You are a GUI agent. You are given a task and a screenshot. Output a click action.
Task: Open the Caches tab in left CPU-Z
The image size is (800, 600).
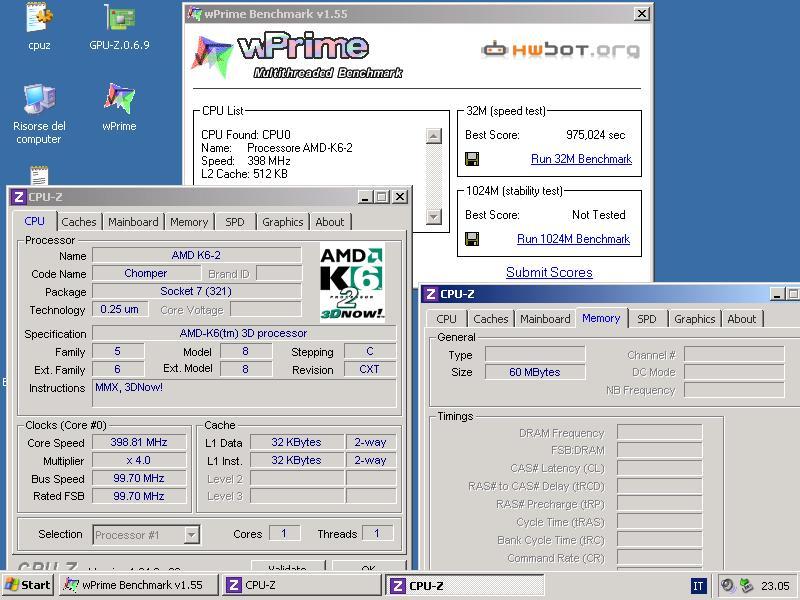coord(79,222)
